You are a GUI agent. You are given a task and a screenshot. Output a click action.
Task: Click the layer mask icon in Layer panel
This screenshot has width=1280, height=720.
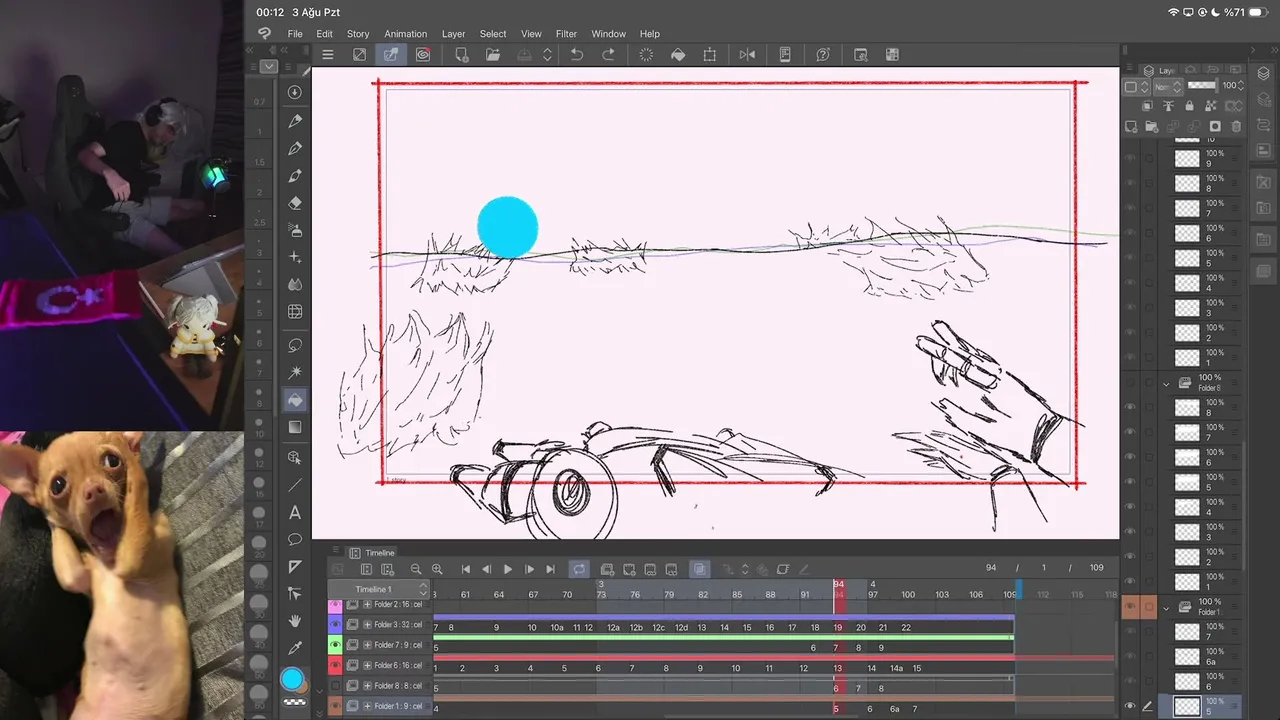point(1215,127)
